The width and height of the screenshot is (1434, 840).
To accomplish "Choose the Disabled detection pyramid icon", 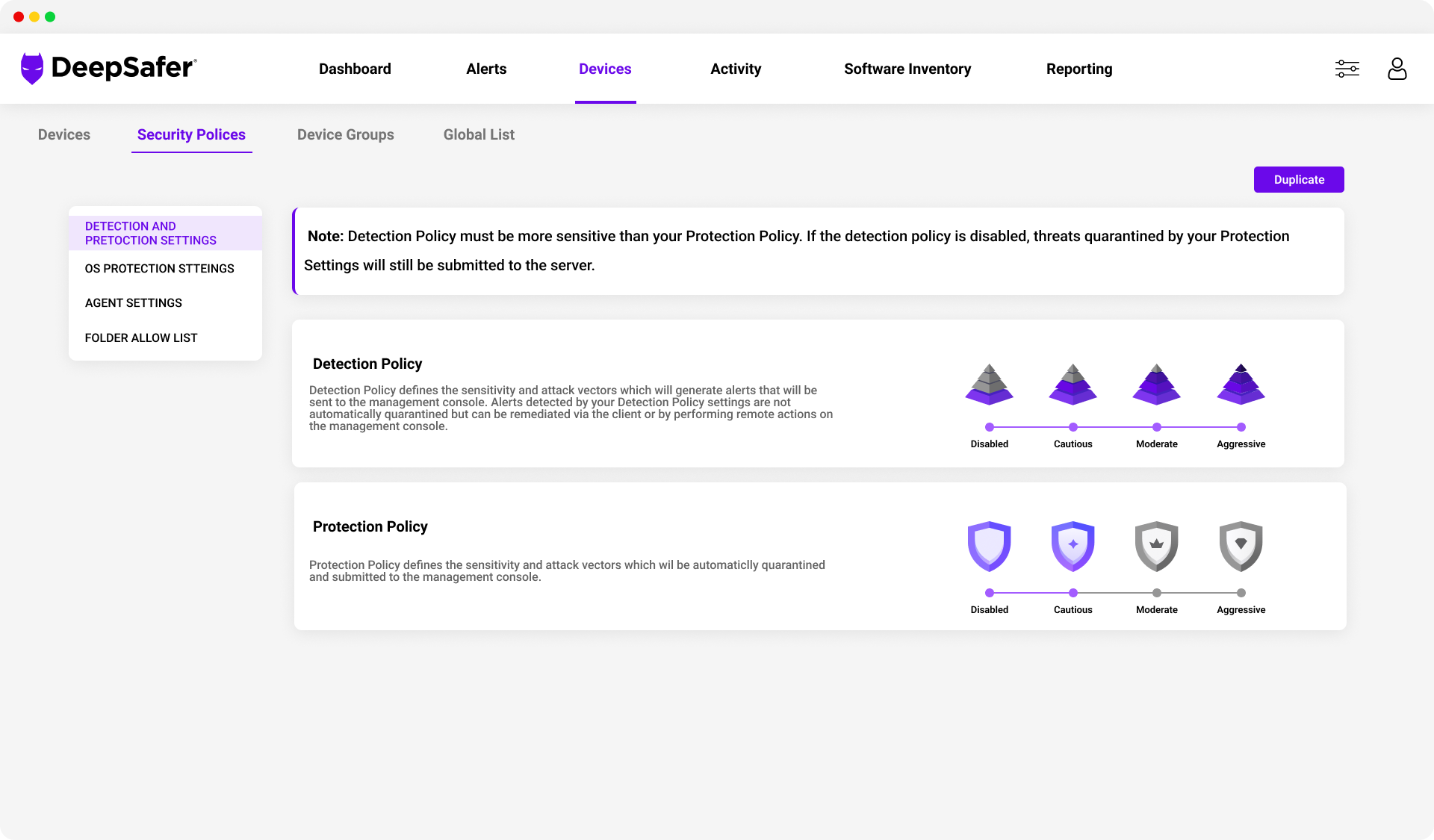I will (989, 385).
